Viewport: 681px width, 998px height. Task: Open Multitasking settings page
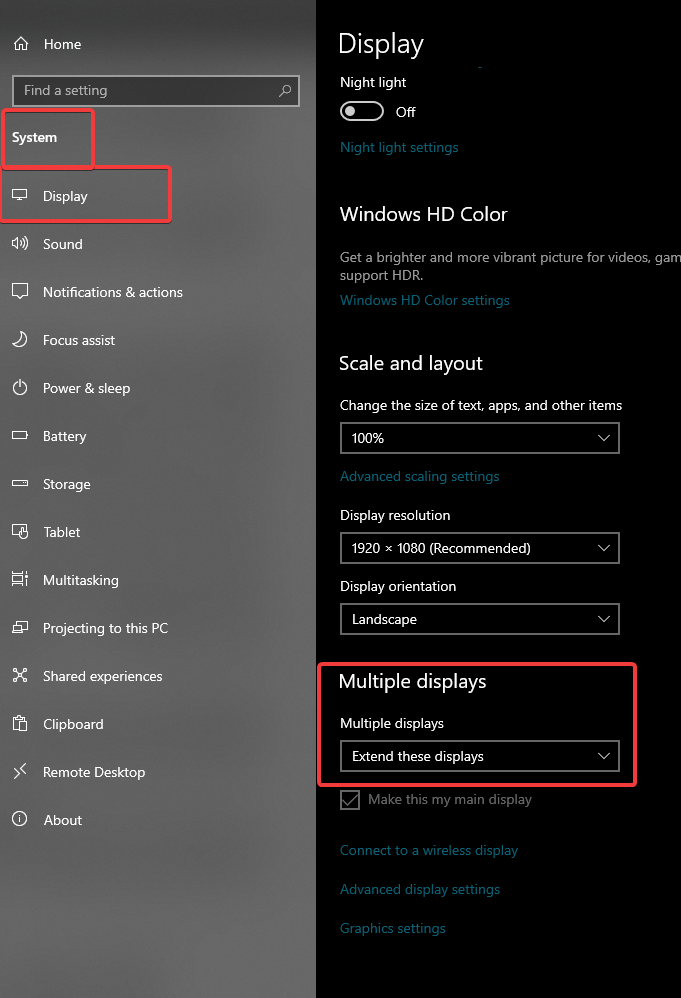[81, 580]
